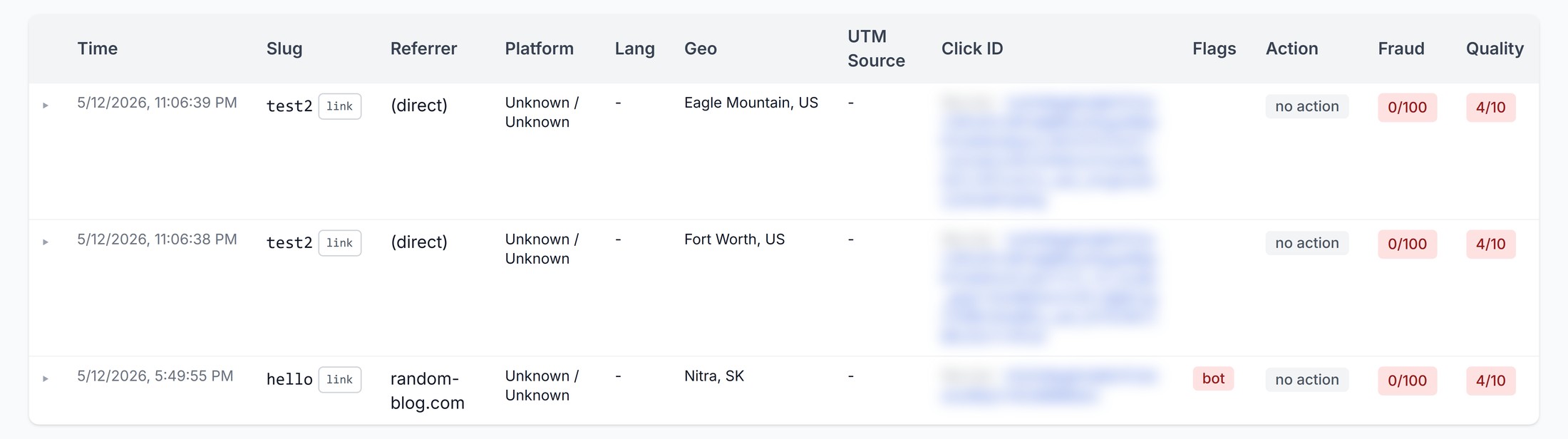Expand the 11:06:38 PM click row
1568x439 pixels.
(x=46, y=242)
